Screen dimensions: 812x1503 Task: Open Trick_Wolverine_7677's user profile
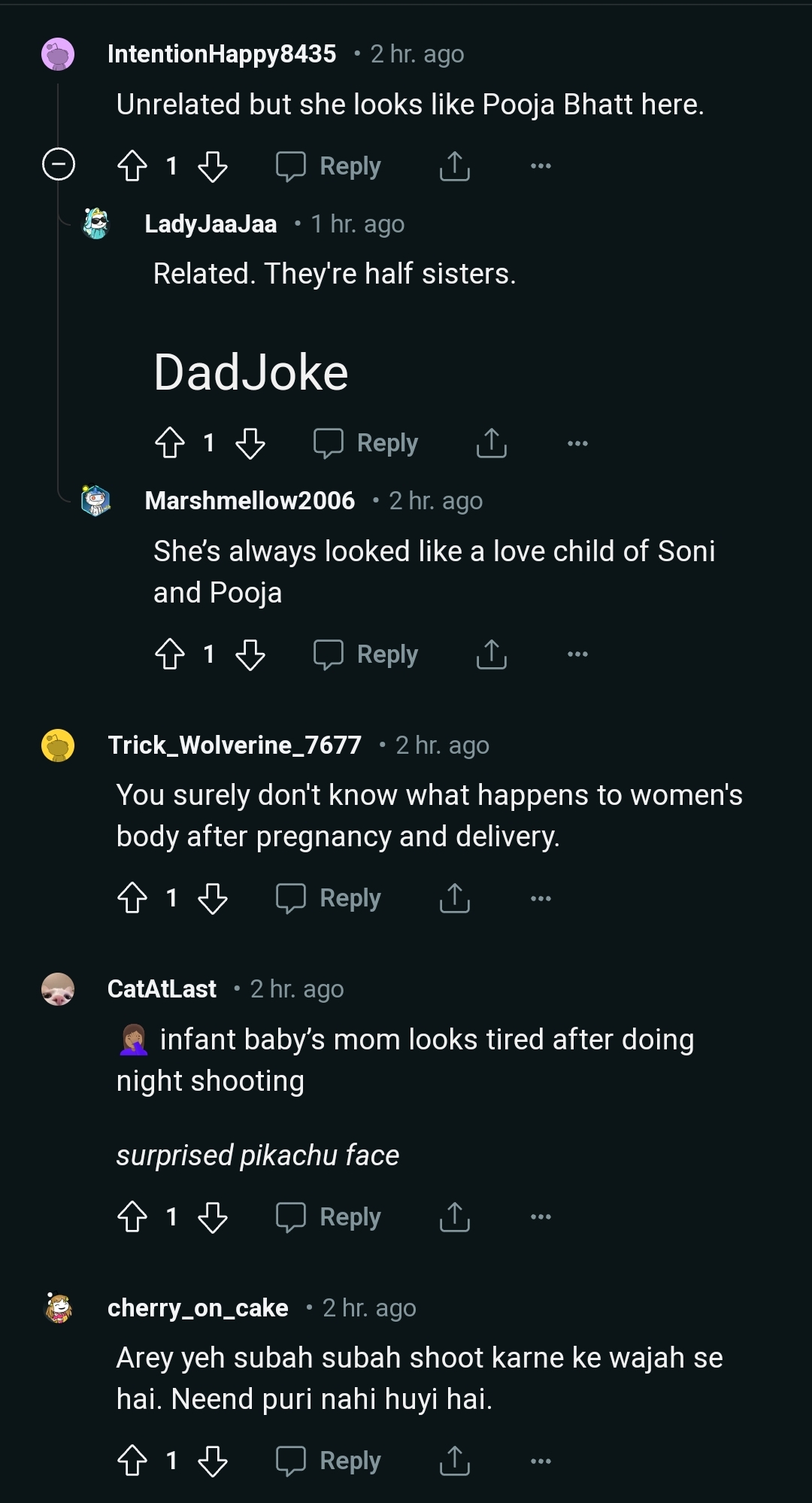[x=235, y=745]
